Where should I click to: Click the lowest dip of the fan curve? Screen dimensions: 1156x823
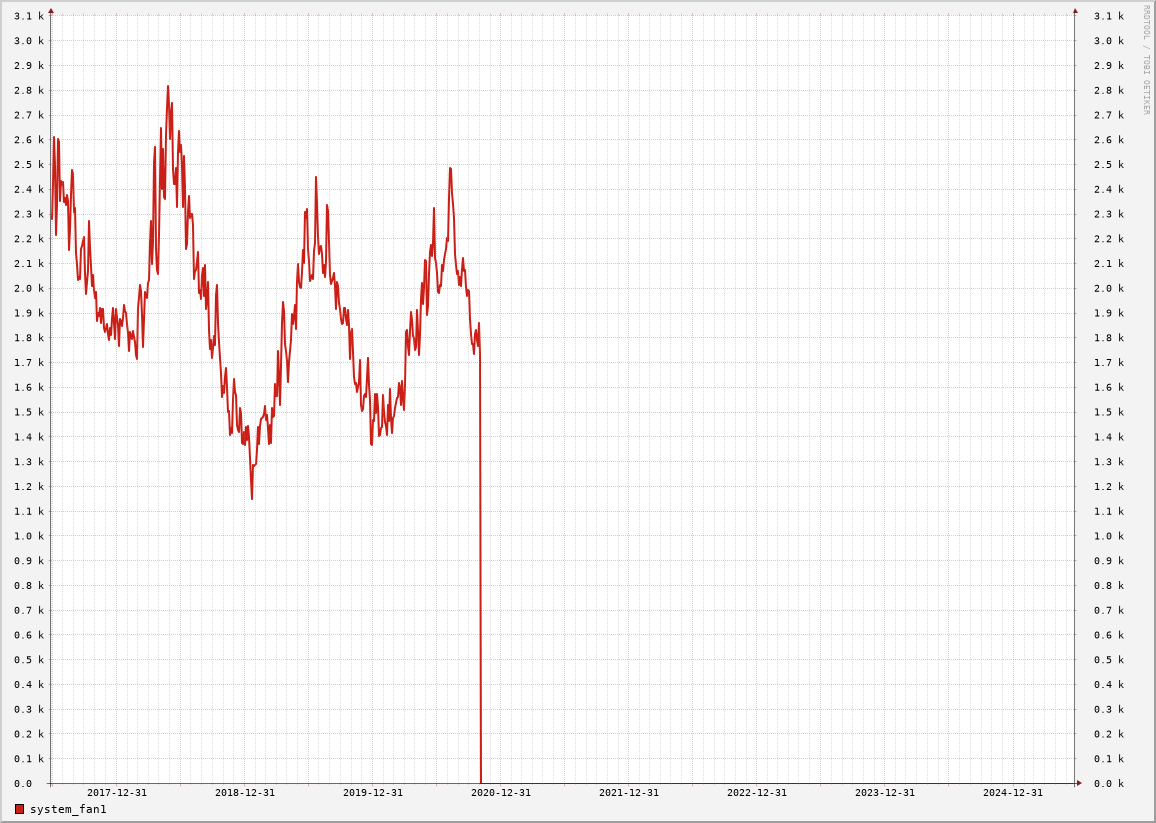pyautogui.click(x=252, y=497)
